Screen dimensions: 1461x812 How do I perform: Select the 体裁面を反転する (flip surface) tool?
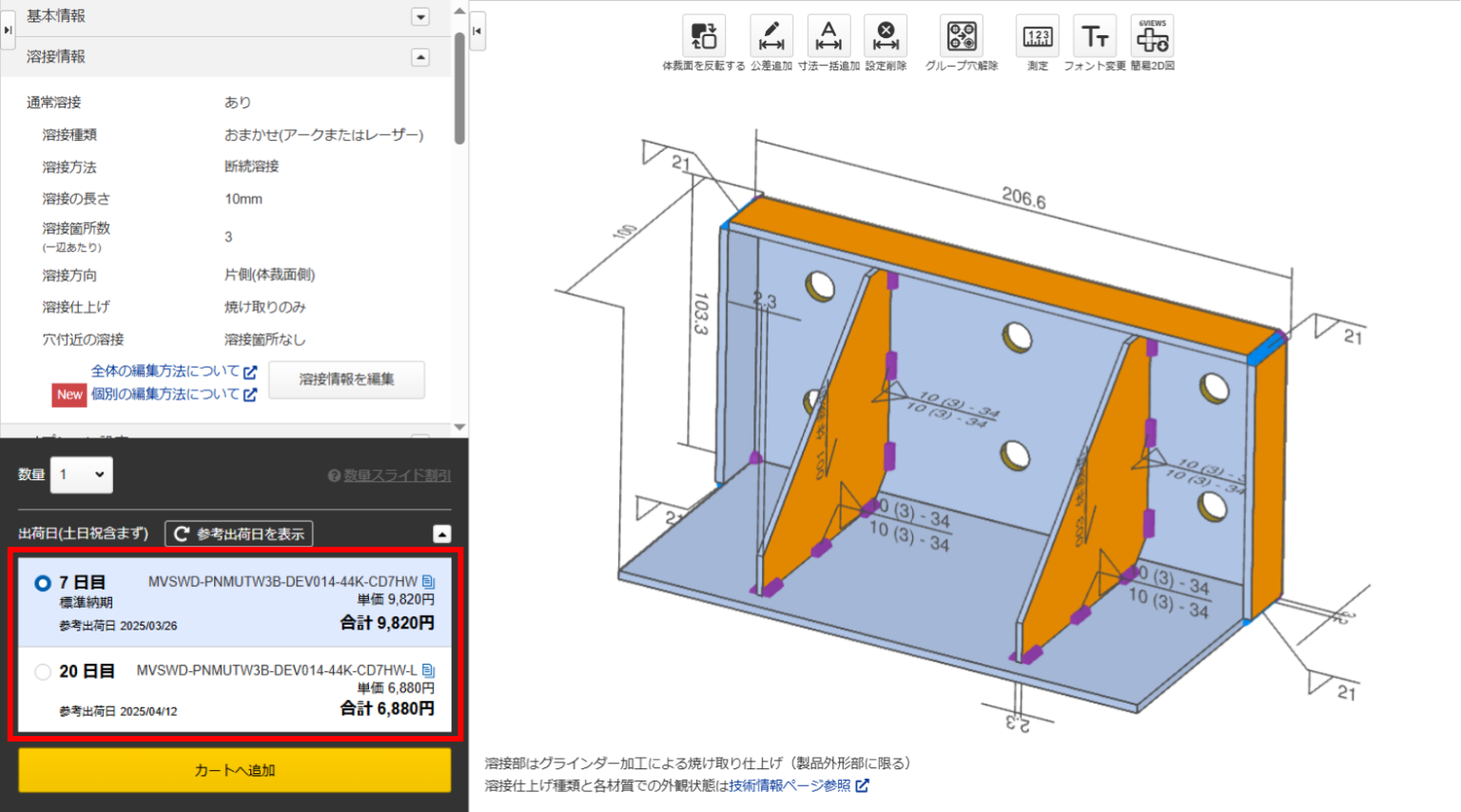[704, 36]
